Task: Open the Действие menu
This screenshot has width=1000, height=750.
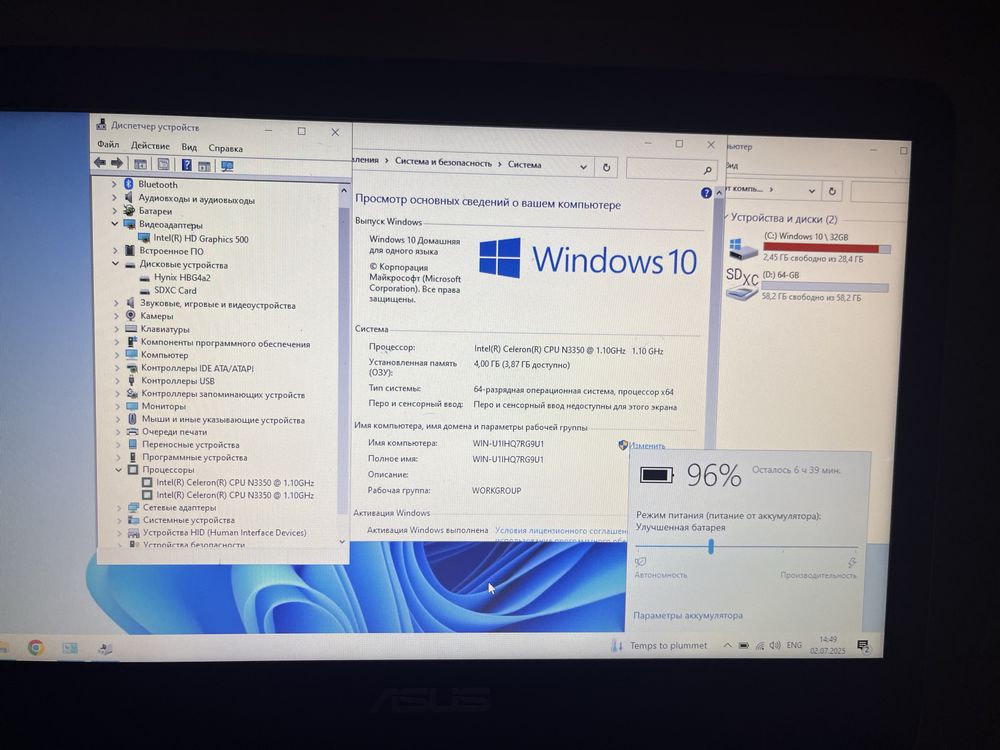Action: (151, 145)
